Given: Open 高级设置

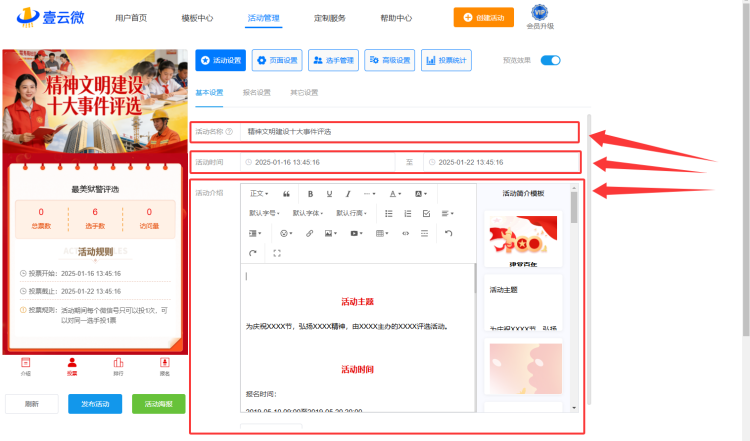Looking at the screenshot, I should (390, 60).
